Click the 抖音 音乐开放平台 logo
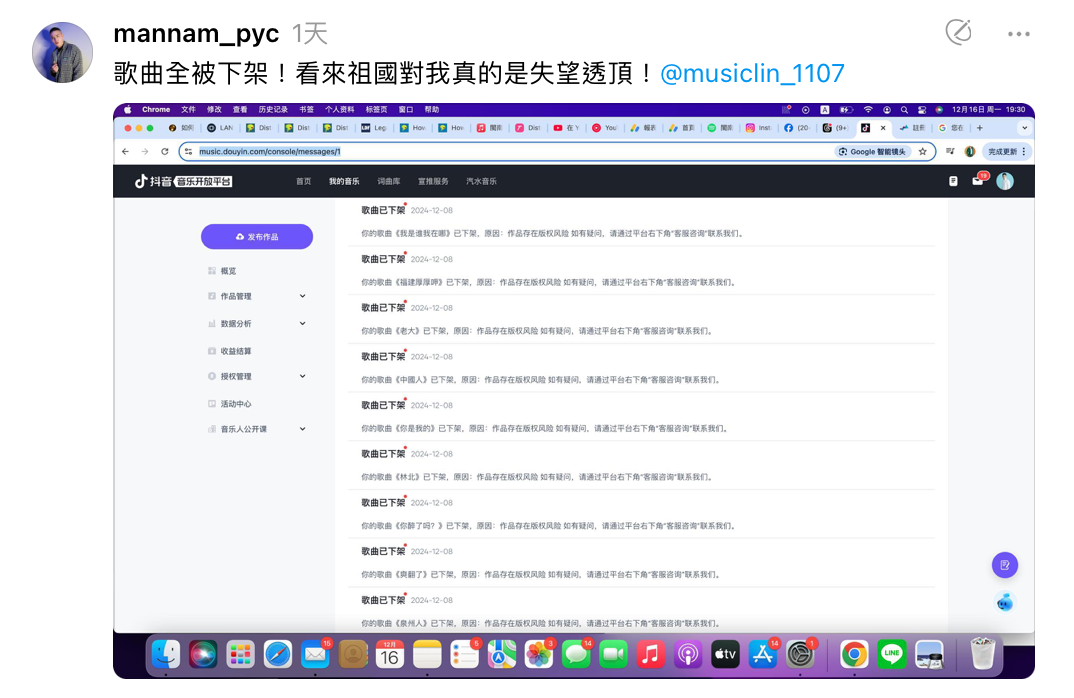Image resolution: width=1074 pixels, height=698 pixels. tap(183, 182)
